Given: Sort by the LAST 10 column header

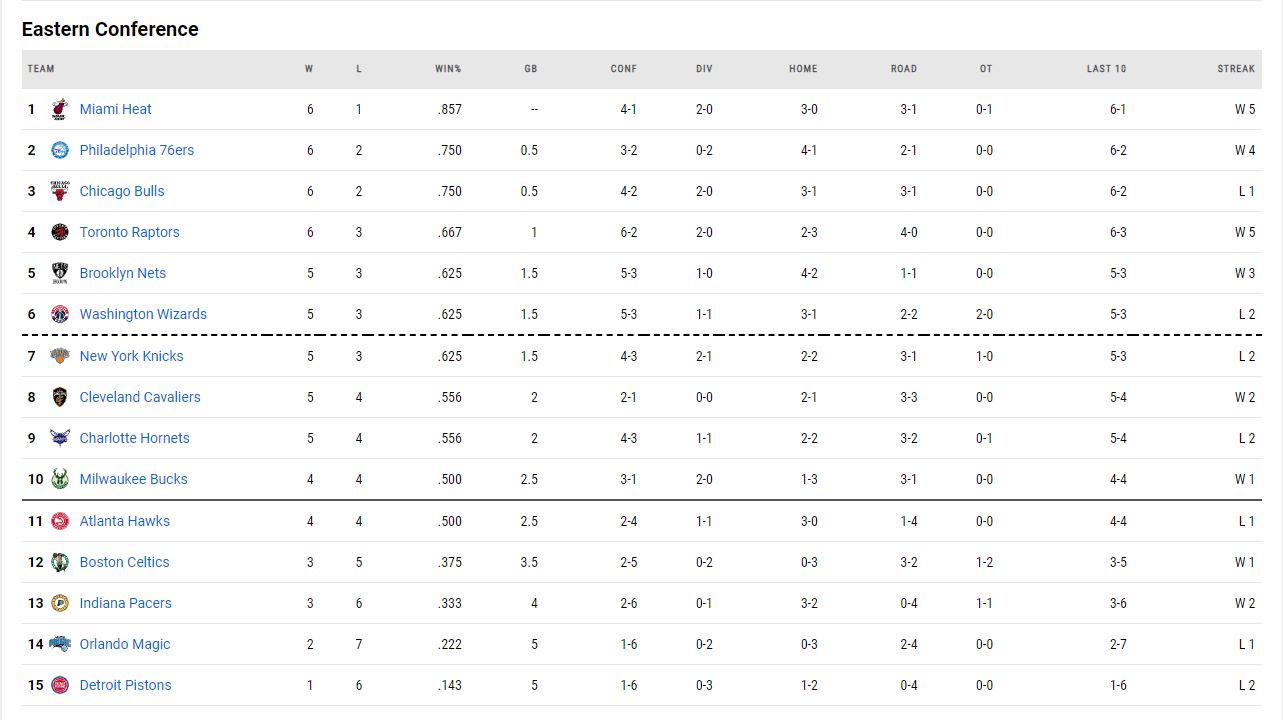Looking at the screenshot, I should 1106,69.
